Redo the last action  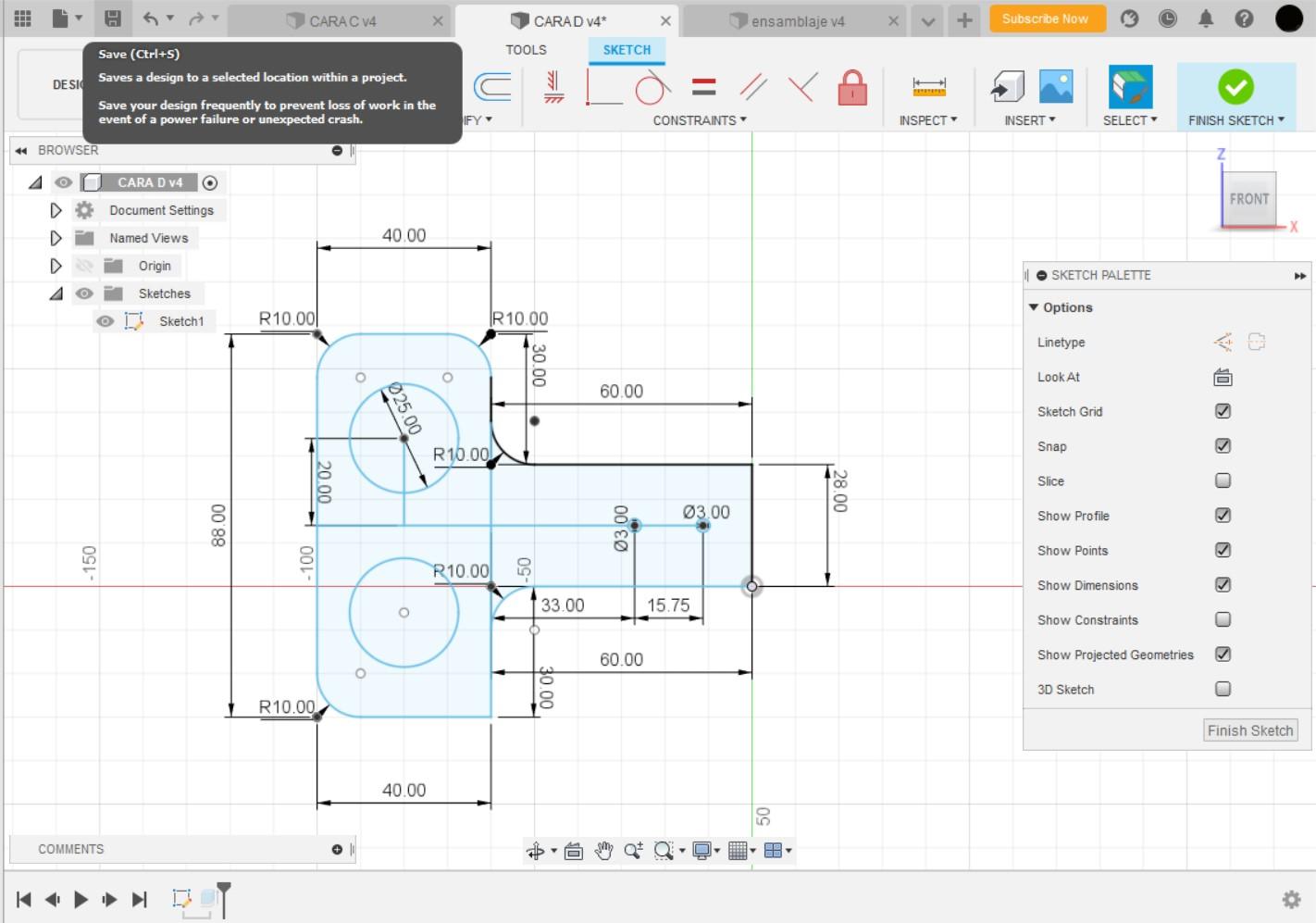pos(195,19)
